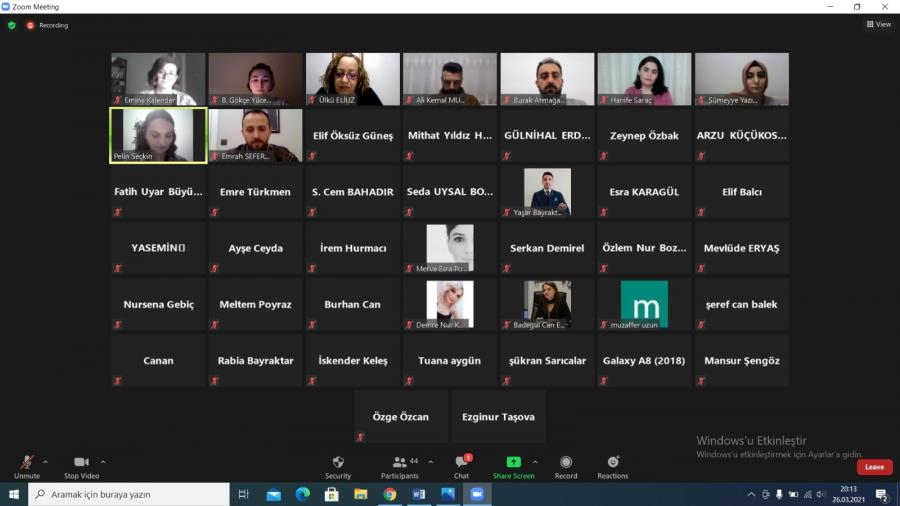Image resolution: width=900 pixels, height=506 pixels.
Task: Expand audio options arrow next to Unmute
Action: 46,462
